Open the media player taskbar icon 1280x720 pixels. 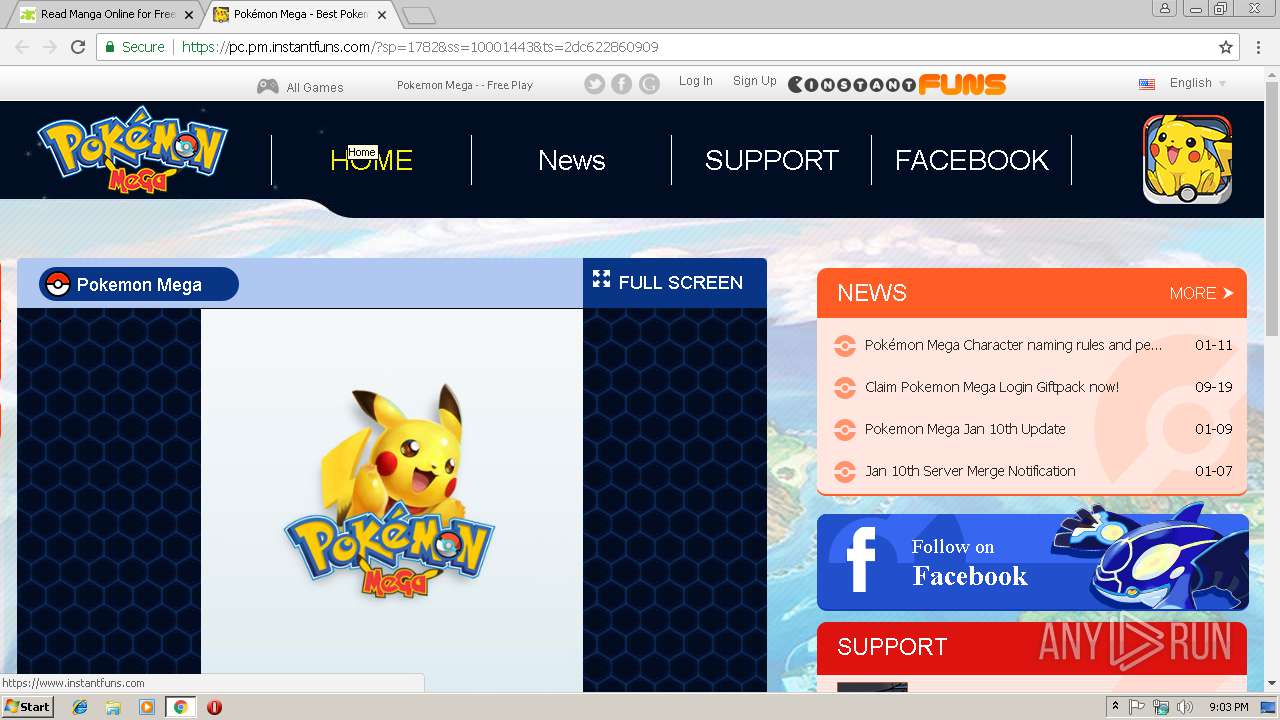click(147, 707)
